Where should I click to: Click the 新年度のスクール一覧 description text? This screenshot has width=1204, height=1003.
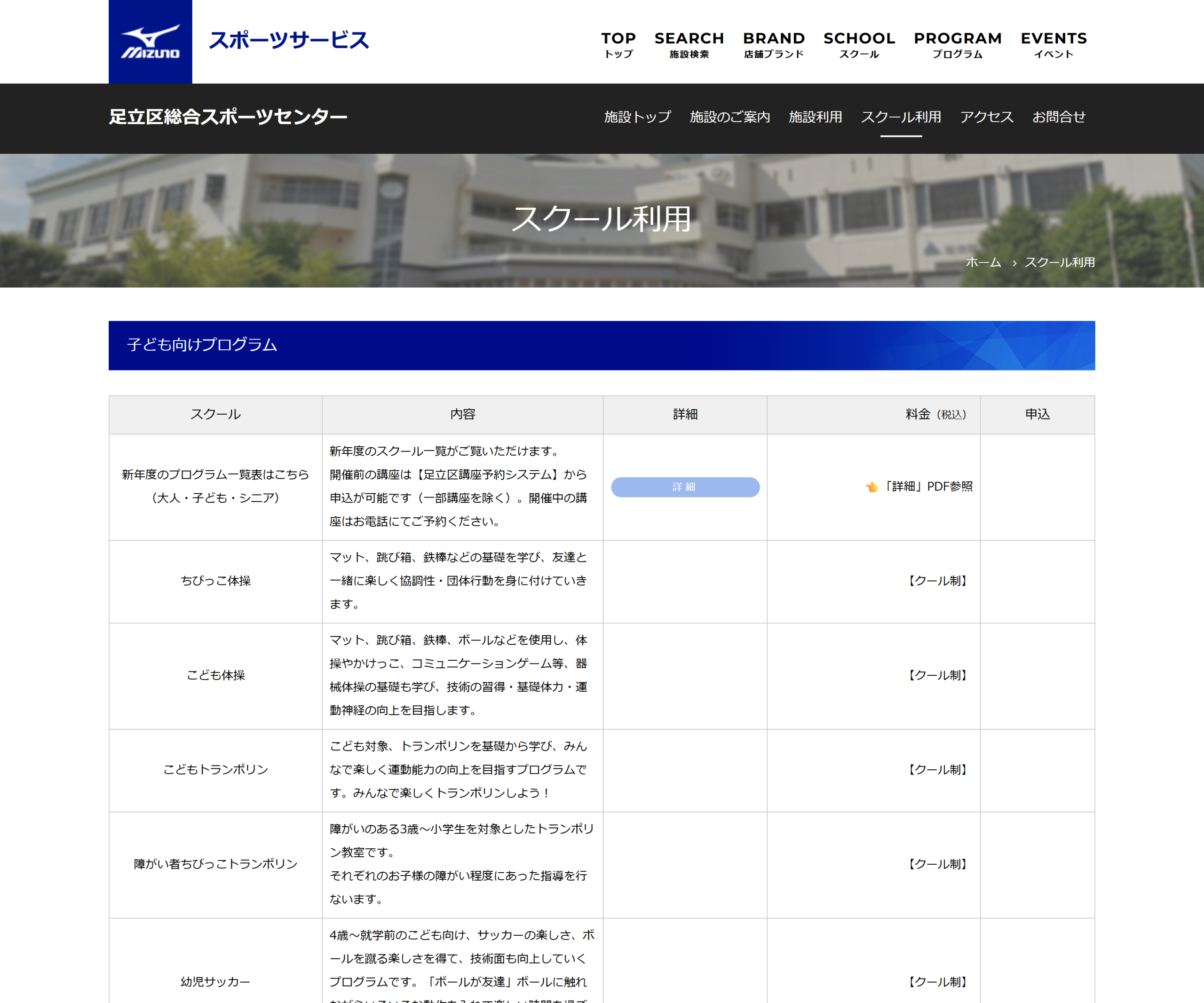coord(459,487)
